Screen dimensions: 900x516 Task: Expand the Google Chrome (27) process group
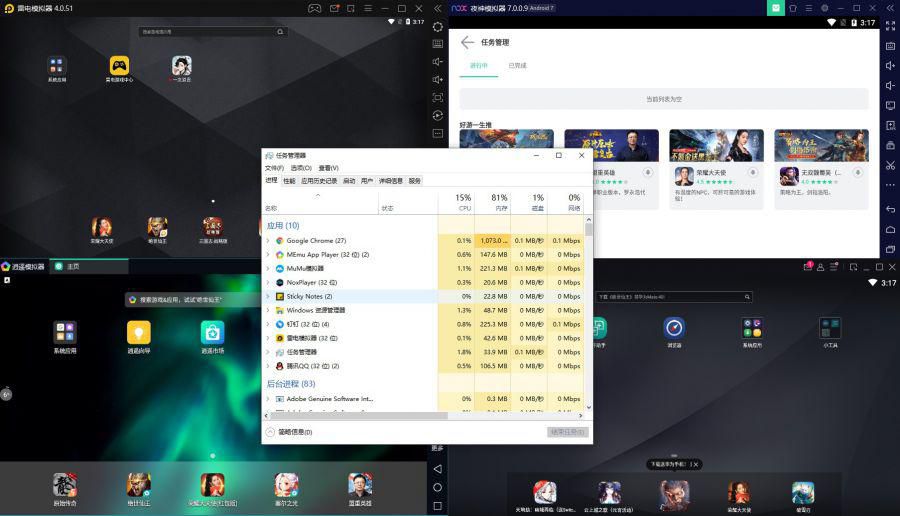tap(267, 240)
